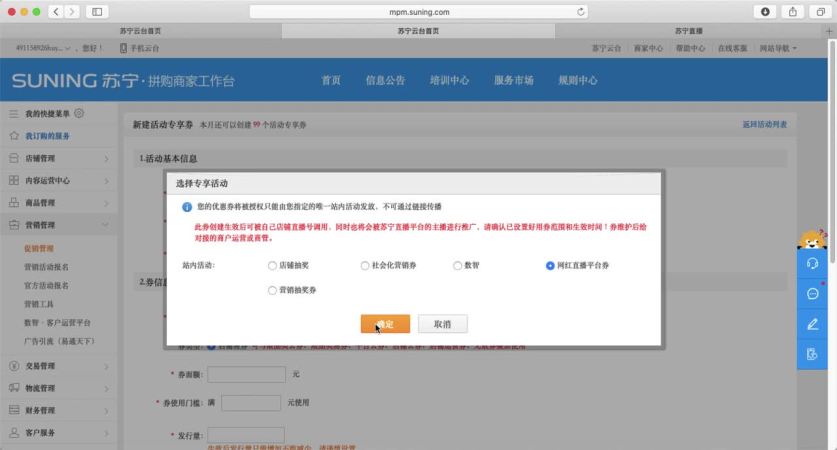
Task: Focus the Safari address bar
Action: click(419, 12)
